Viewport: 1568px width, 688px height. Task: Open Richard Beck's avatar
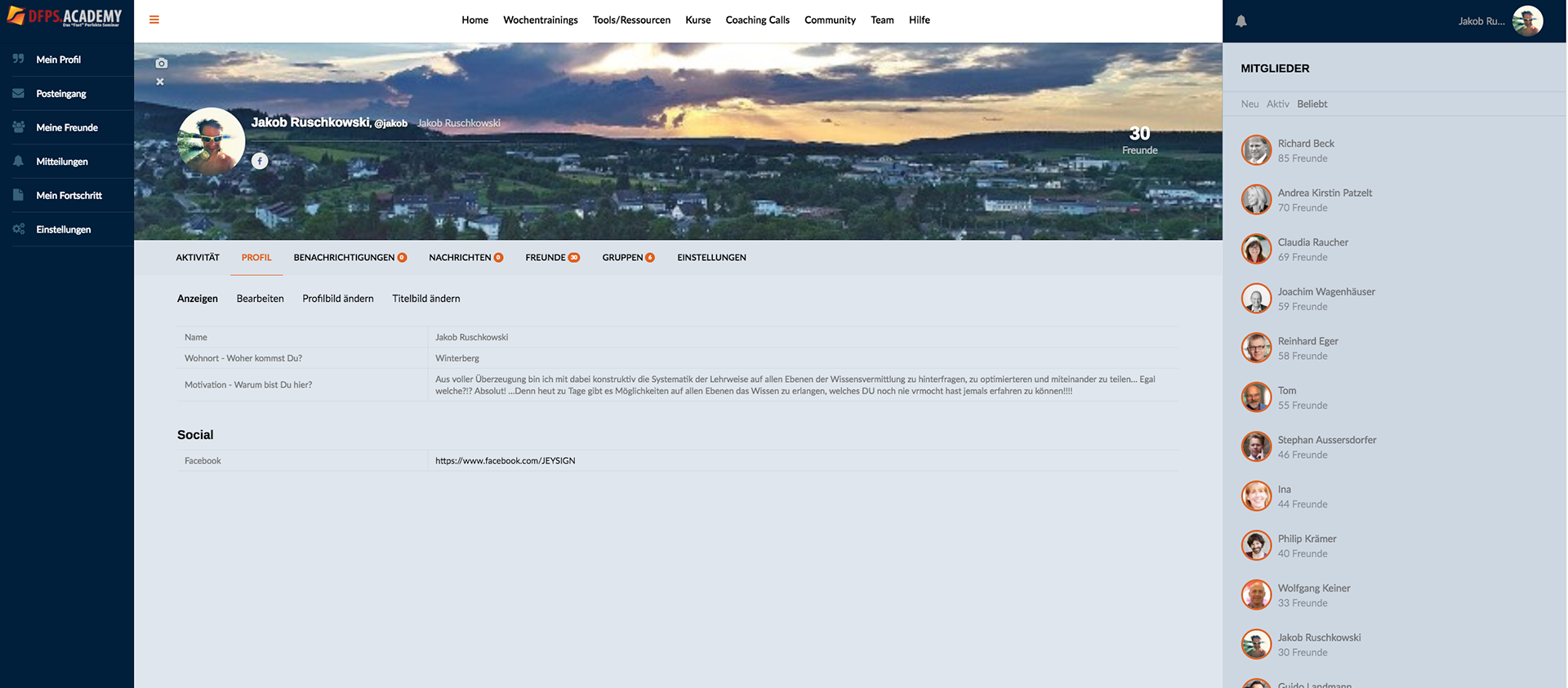click(x=1256, y=150)
